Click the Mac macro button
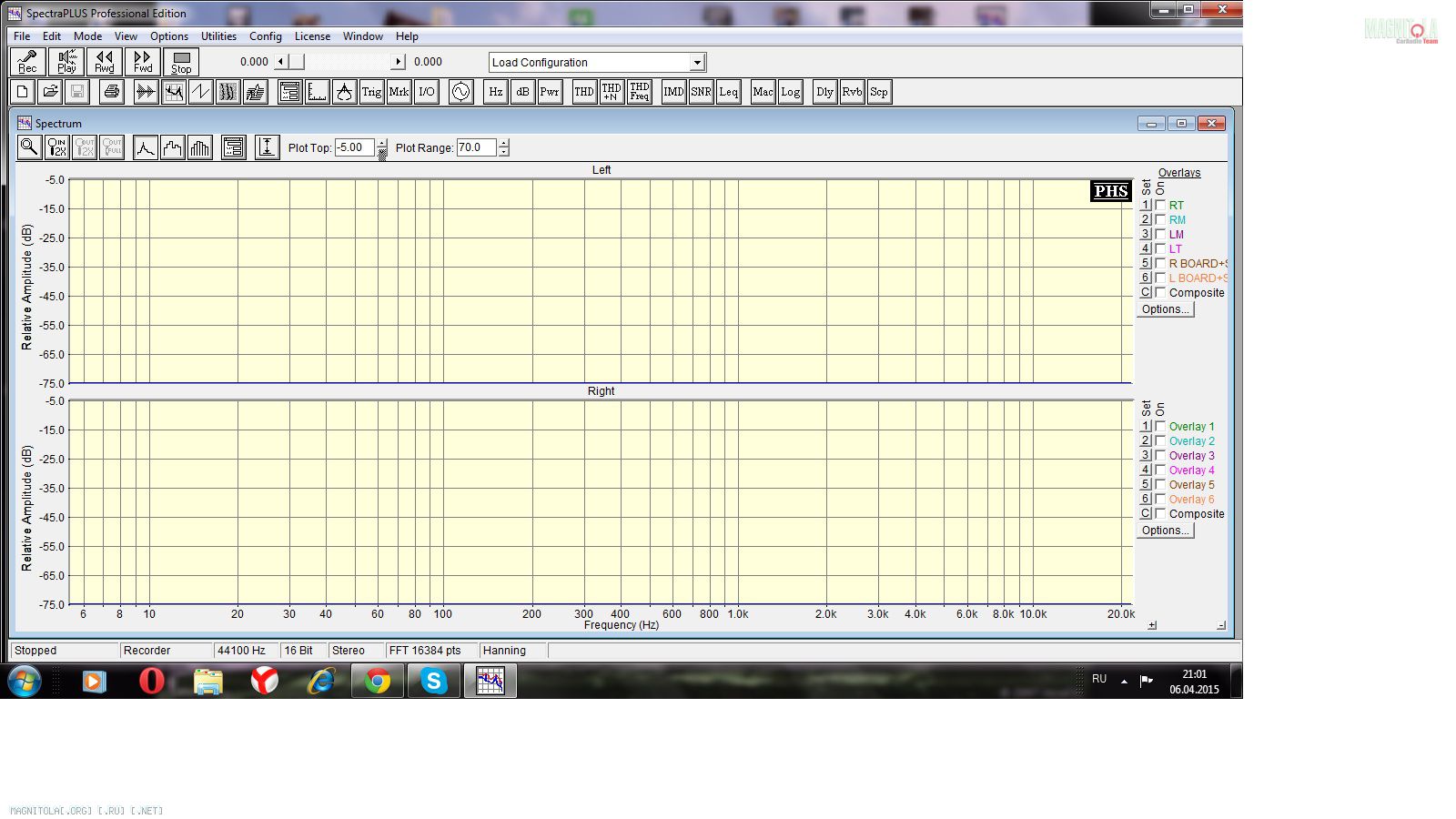This screenshot has height=819, width=1456. point(763,92)
